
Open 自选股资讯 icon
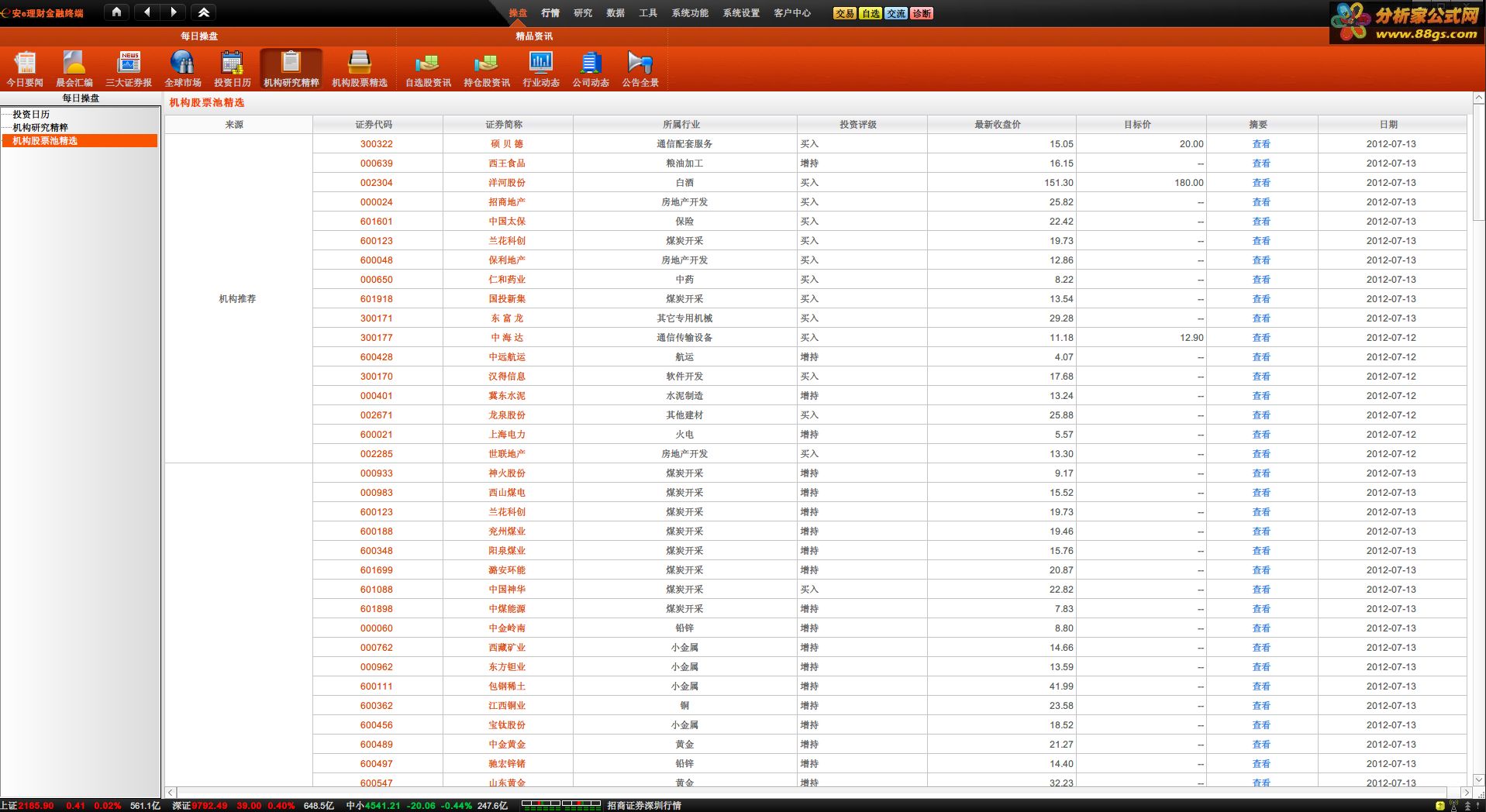428,69
